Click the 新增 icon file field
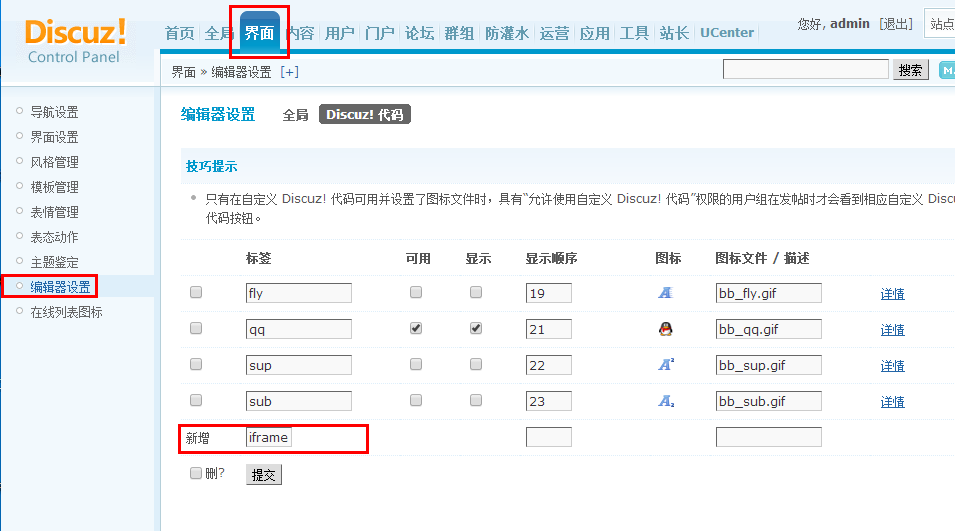The height and width of the screenshot is (531, 955). point(769,437)
